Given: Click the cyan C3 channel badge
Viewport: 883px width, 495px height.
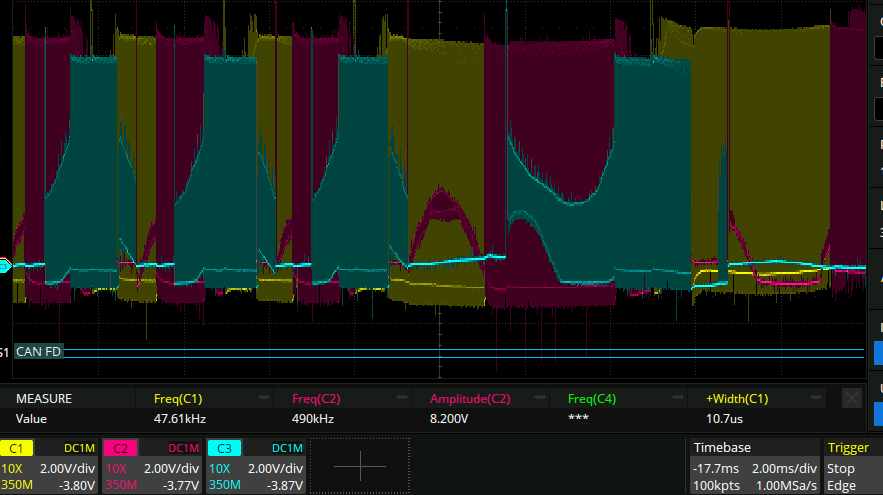Looking at the screenshot, I should click(x=224, y=448).
